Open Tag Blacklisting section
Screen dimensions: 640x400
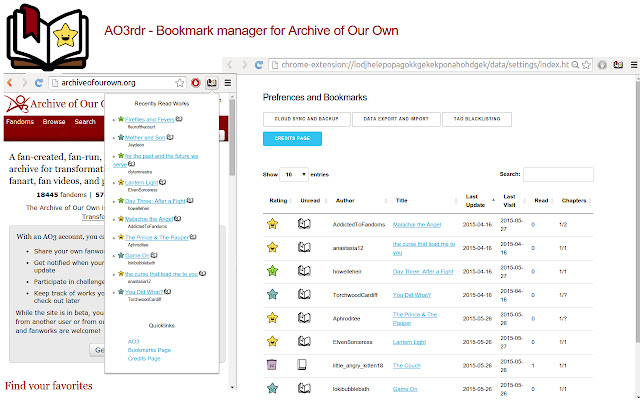[477, 119]
